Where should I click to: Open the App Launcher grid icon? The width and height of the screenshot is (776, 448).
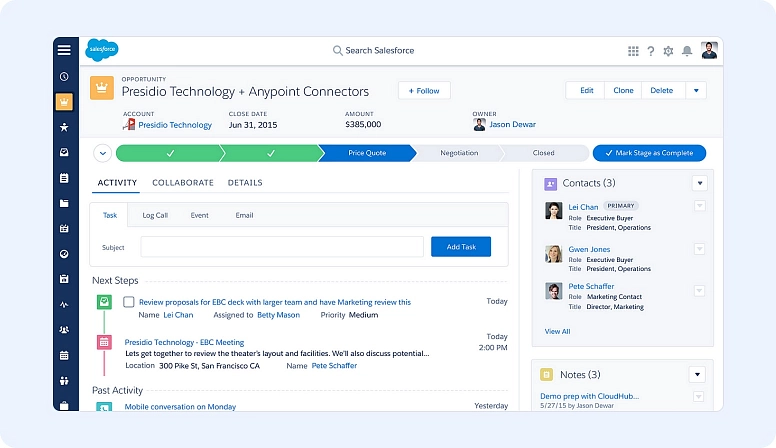633,51
